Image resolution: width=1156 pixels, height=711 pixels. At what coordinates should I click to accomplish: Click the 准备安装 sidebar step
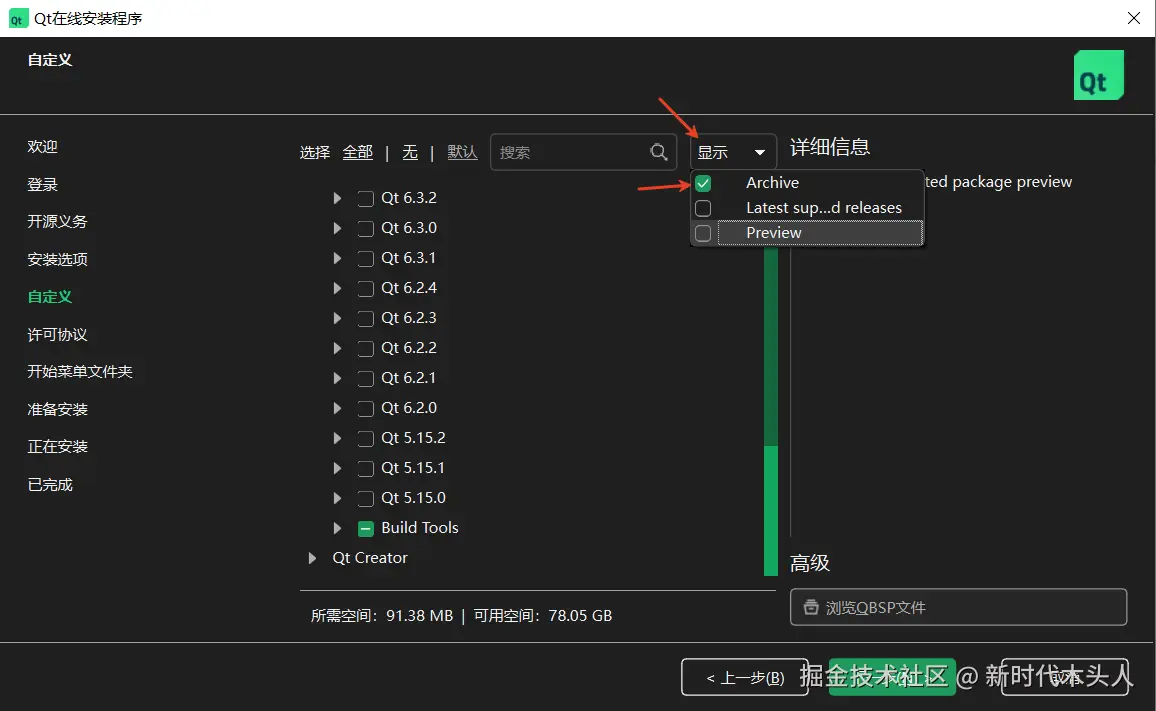tap(58, 409)
